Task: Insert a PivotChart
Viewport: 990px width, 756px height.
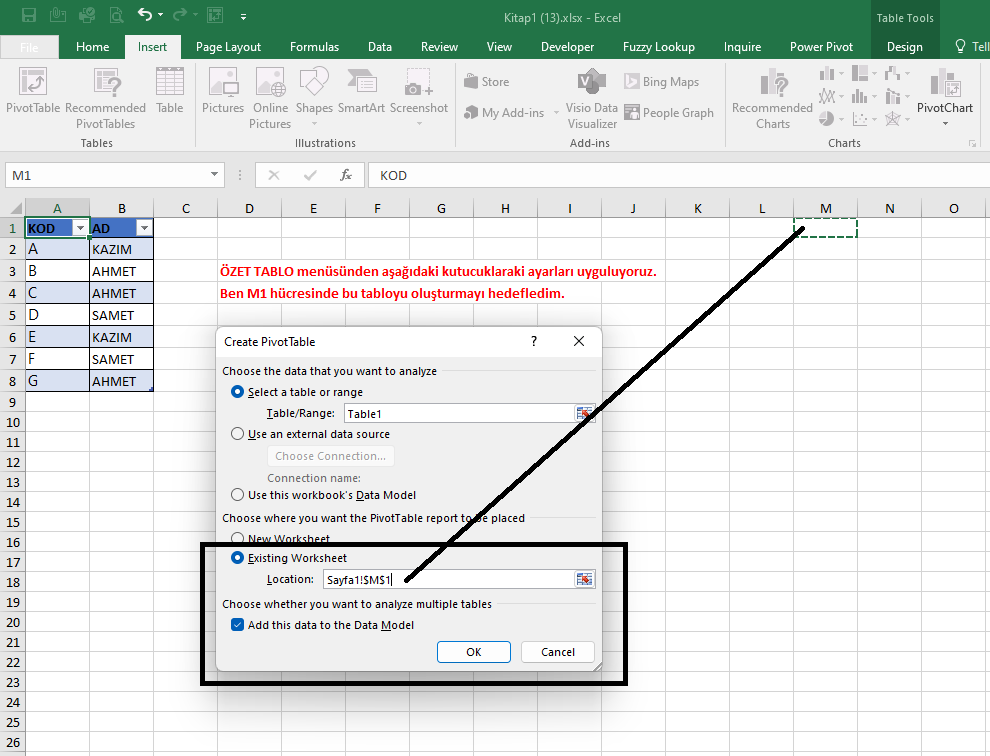Action: tap(945, 92)
